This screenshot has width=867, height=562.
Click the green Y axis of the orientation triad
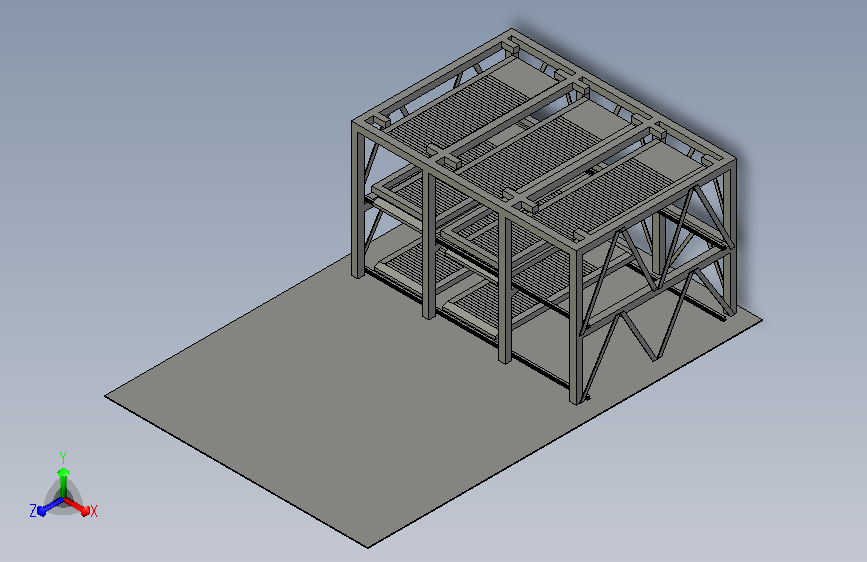point(63,484)
